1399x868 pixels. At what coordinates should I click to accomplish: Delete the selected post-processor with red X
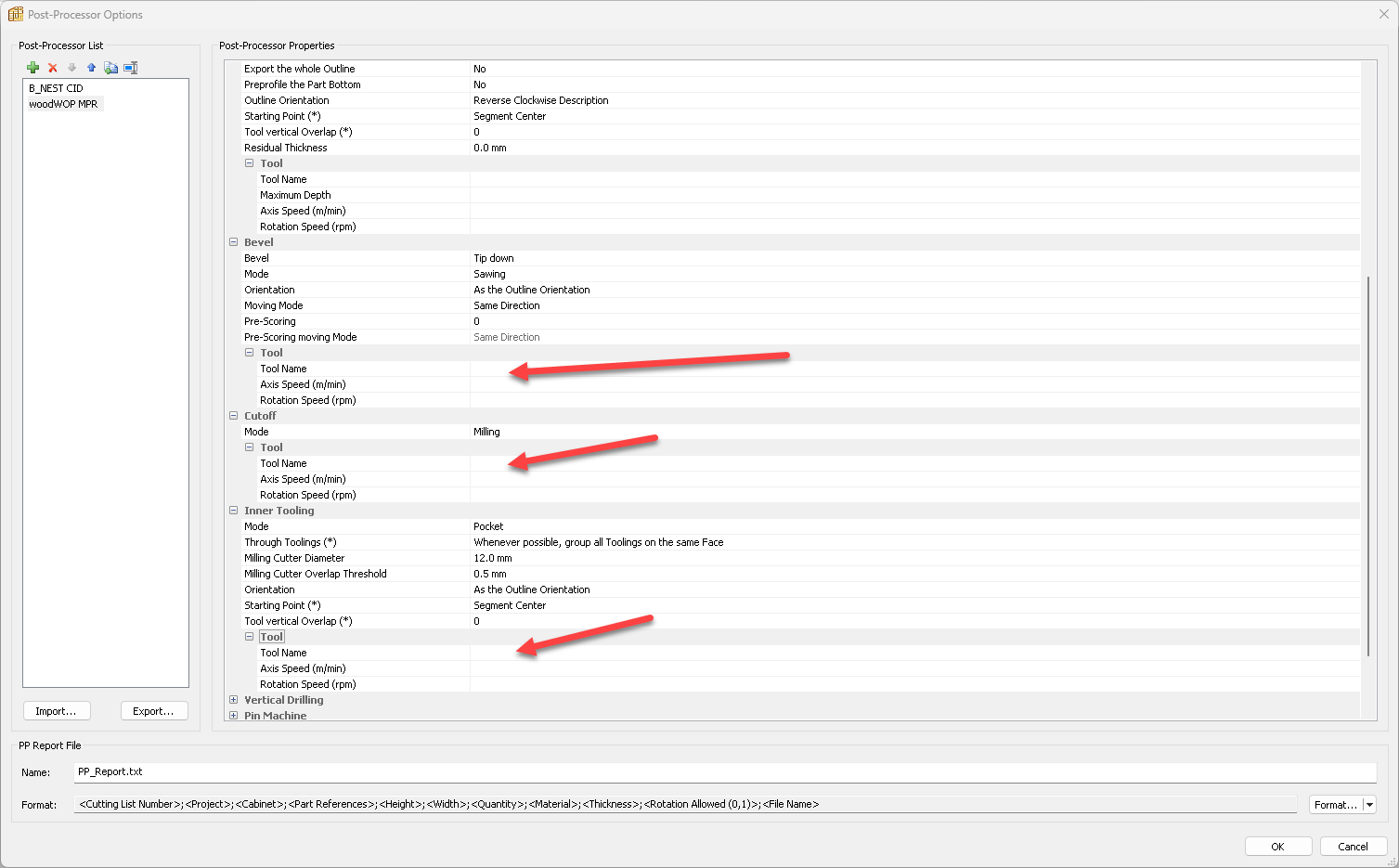pyautogui.click(x=53, y=68)
